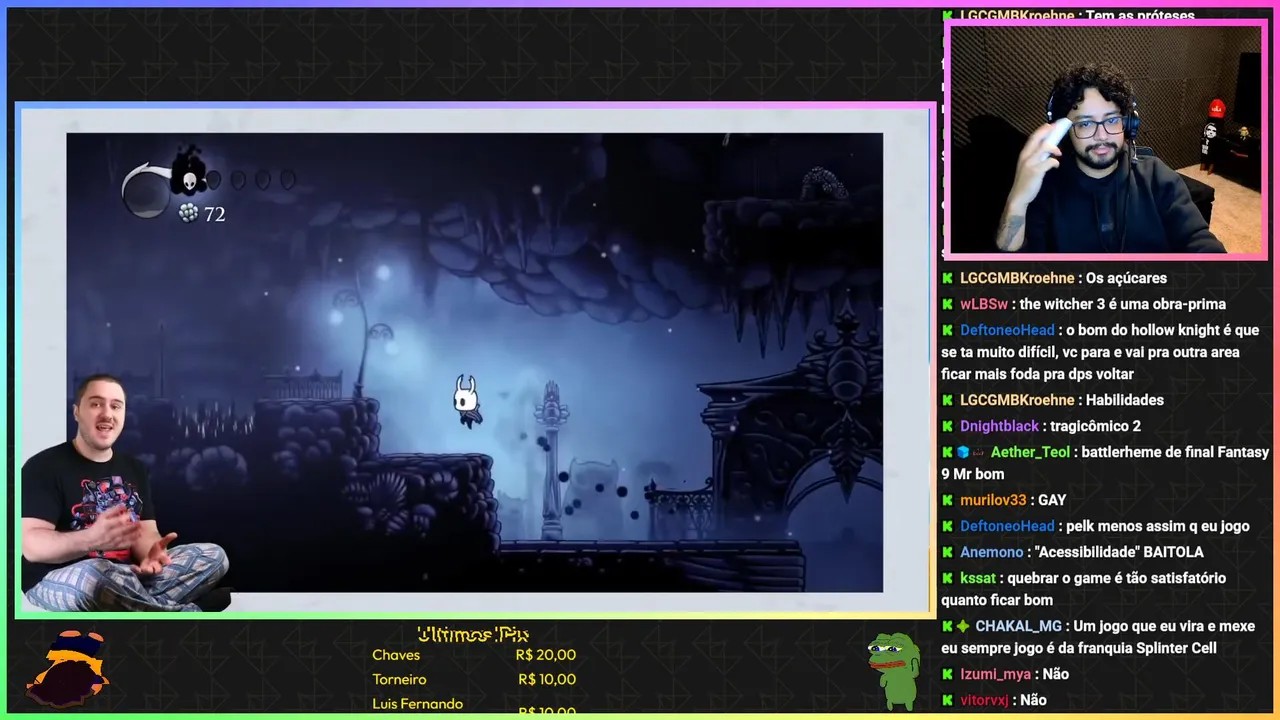Click the donor name "Chaves"
The height and width of the screenshot is (720, 1280).
pos(396,655)
